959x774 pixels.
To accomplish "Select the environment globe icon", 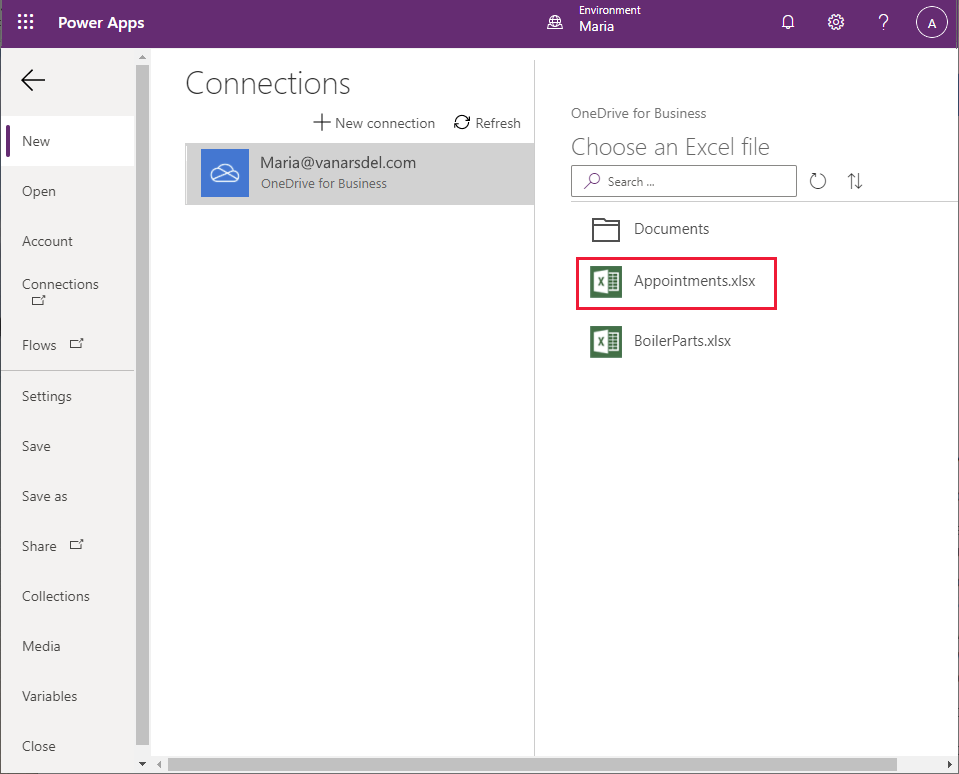I will [555, 23].
